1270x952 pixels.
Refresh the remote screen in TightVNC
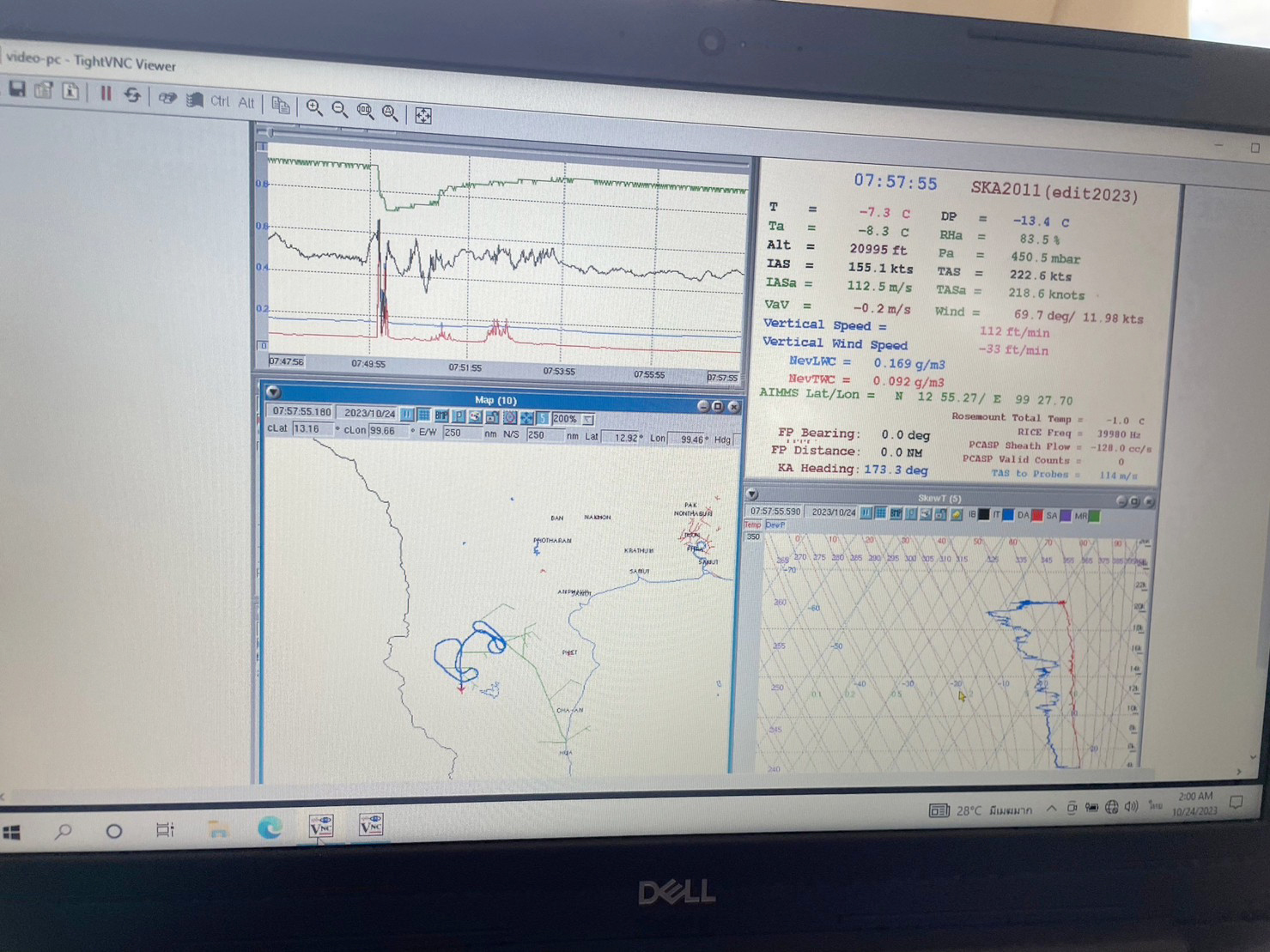(x=132, y=94)
